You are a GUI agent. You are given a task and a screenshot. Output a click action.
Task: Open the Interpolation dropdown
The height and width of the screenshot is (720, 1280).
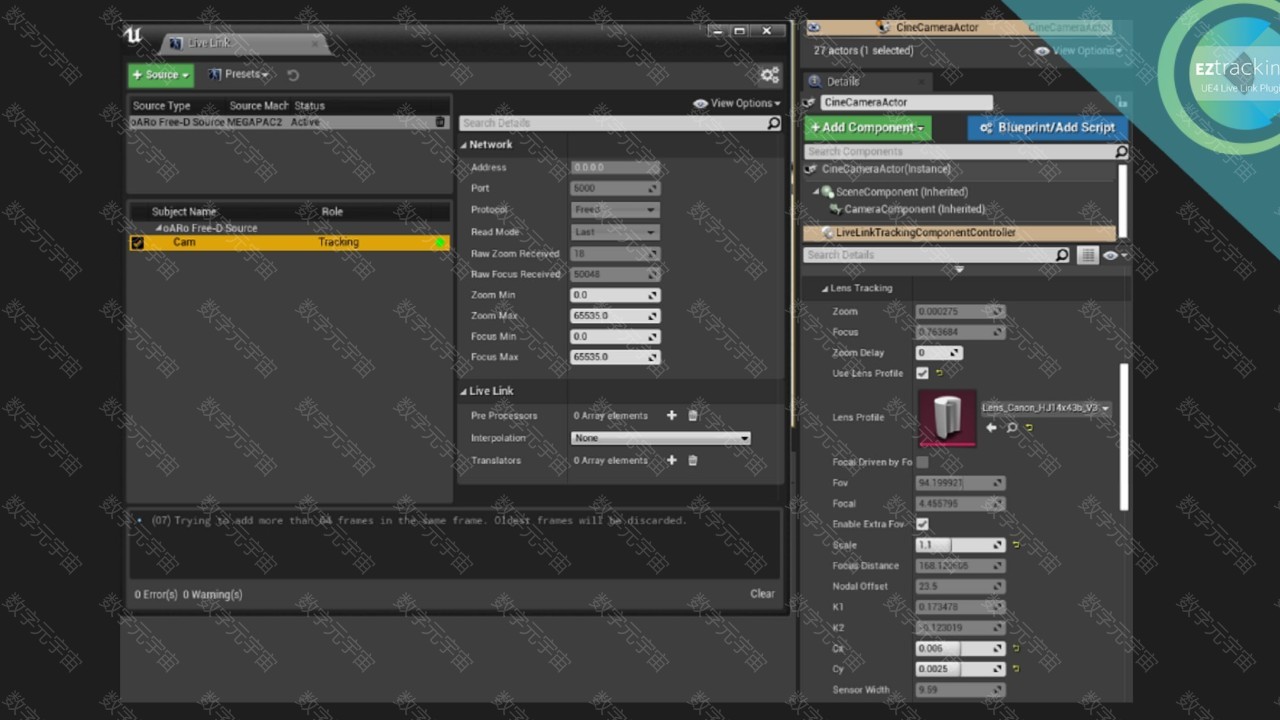[660, 438]
